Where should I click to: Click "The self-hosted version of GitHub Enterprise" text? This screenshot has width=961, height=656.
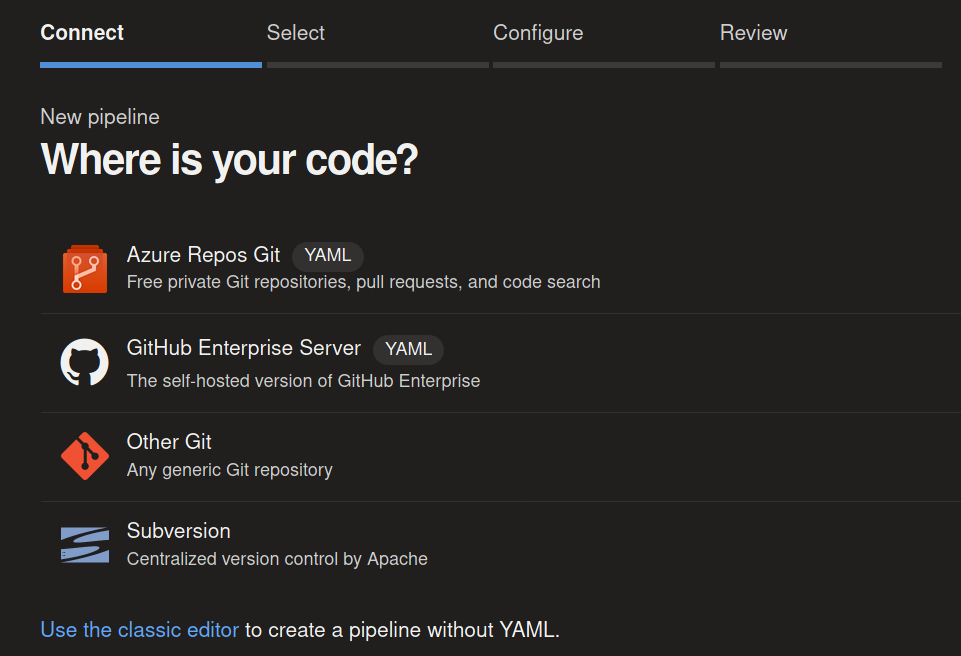pyautogui.click(x=303, y=381)
